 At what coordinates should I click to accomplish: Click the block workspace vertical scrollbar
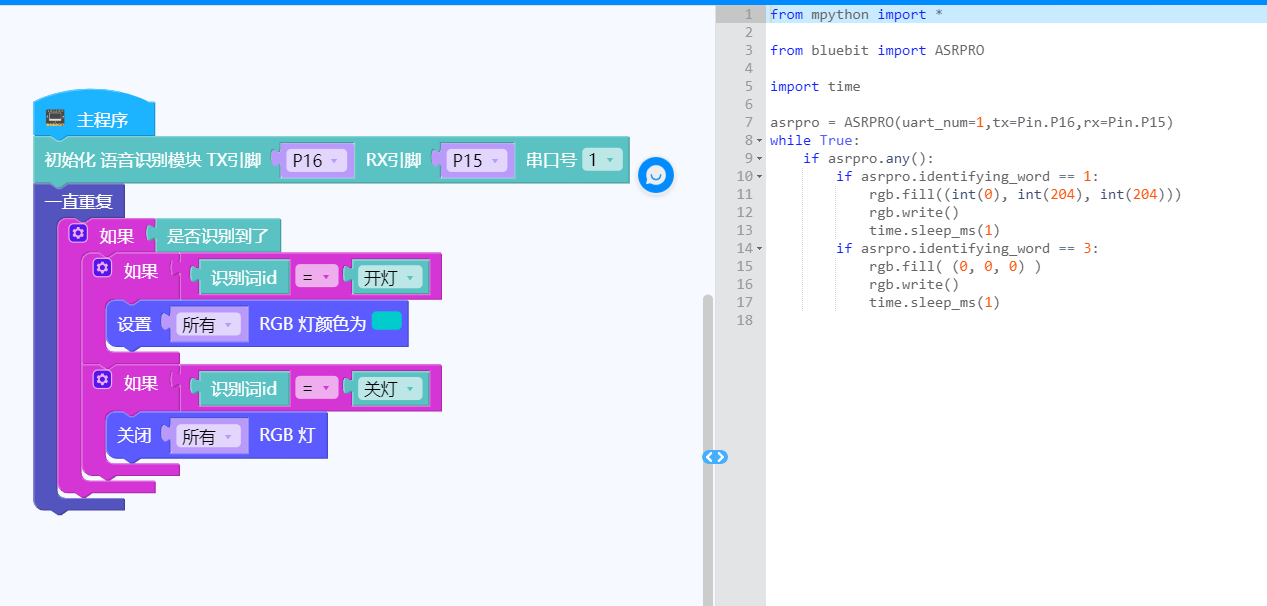pos(708,450)
